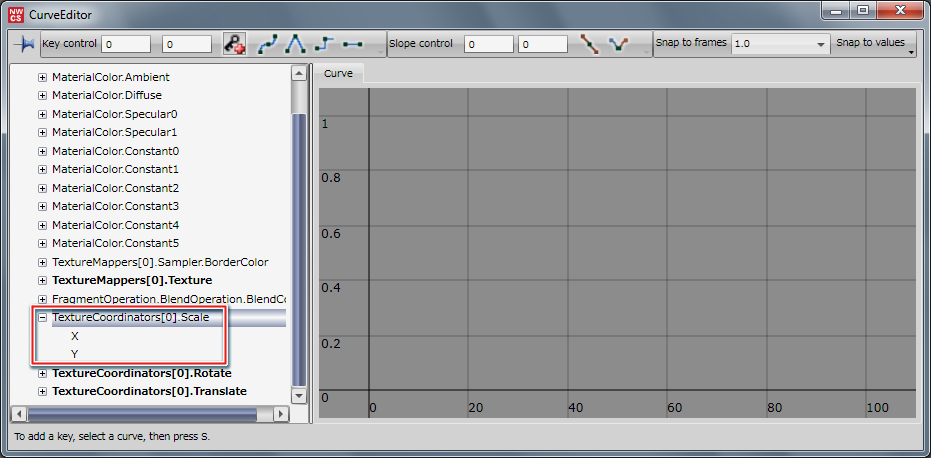Select the X curve under Scale
931x458 pixels.
click(x=75, y=336)
